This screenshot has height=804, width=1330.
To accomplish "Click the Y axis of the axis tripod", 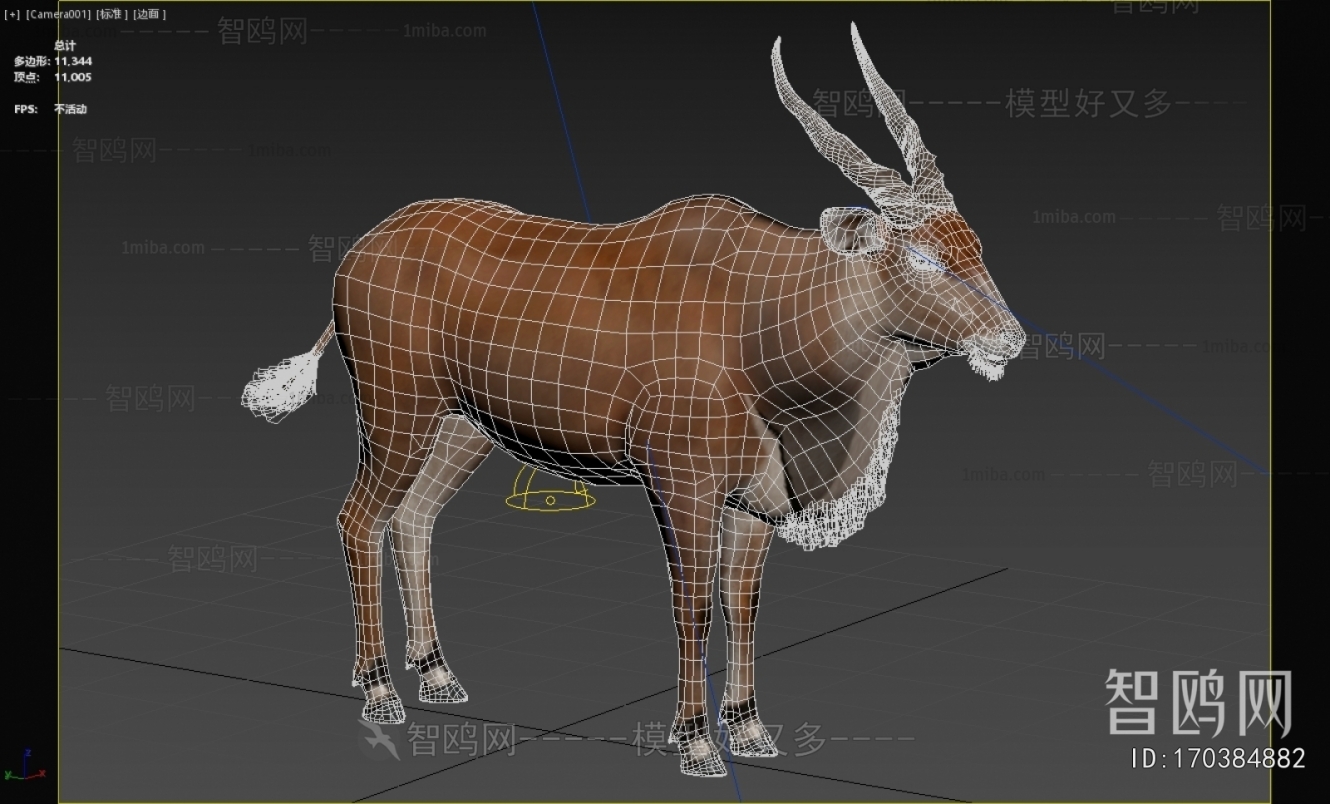I will click(x=8, y=775).
